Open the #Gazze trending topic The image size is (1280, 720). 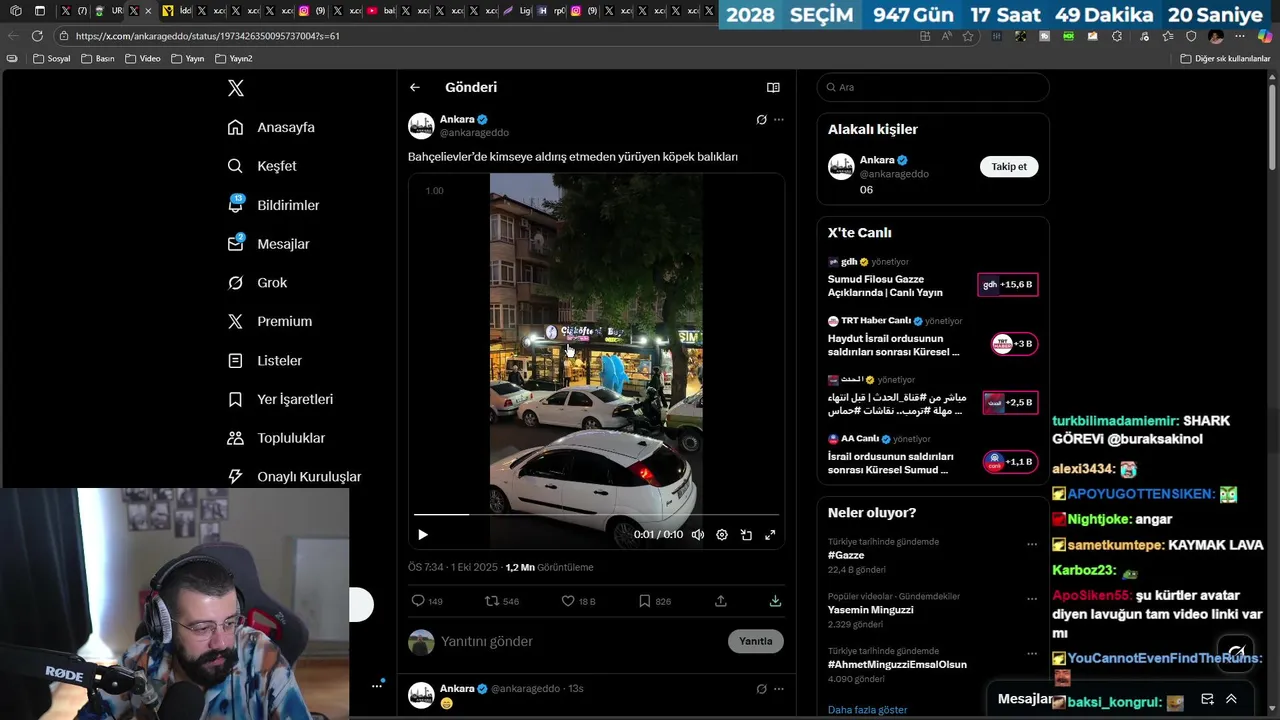pos(846,555)
